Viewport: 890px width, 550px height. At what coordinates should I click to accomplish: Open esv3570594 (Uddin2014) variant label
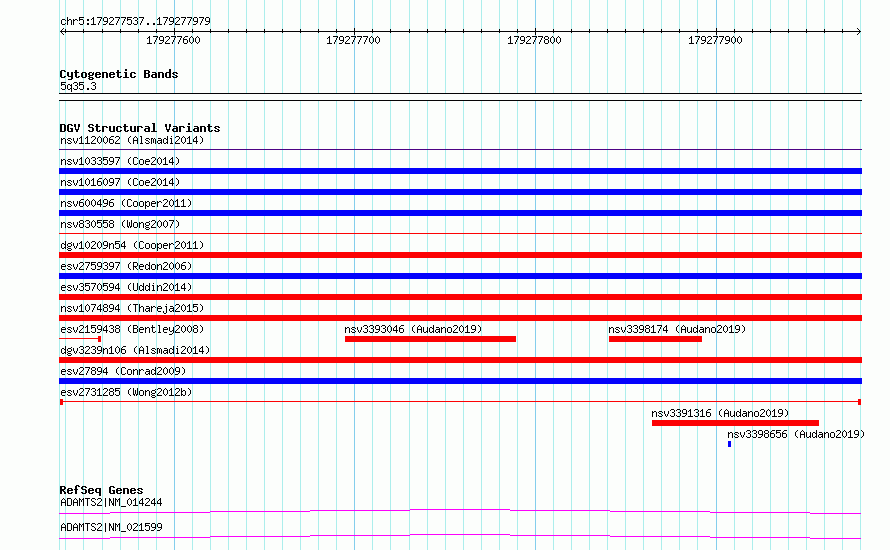pyautogui.click(x=126, y=287)
